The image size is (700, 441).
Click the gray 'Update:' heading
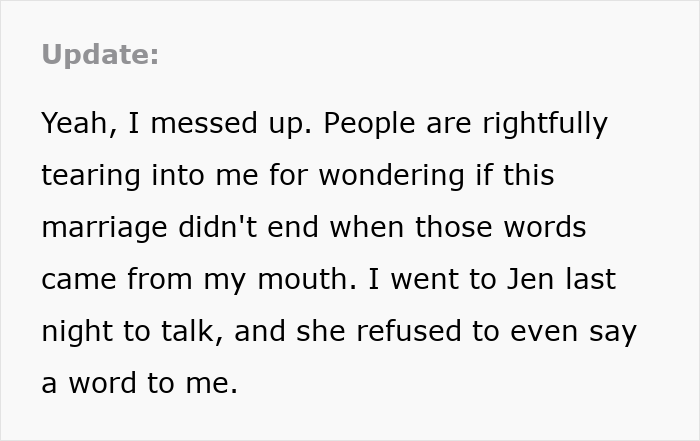pyautogui.click(x=100, y=55)
